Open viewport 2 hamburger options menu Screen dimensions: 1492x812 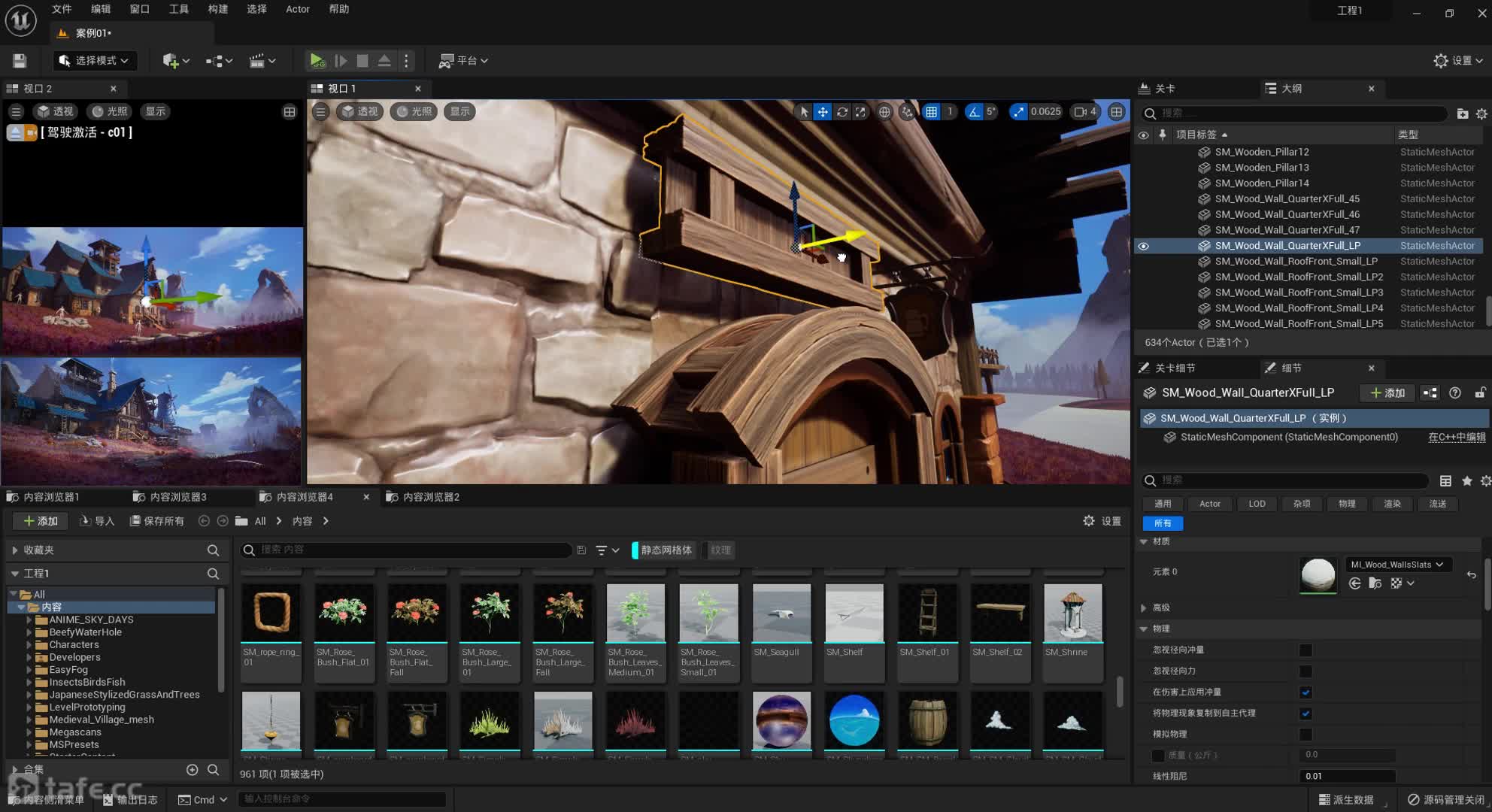click(x=16, y=112)
